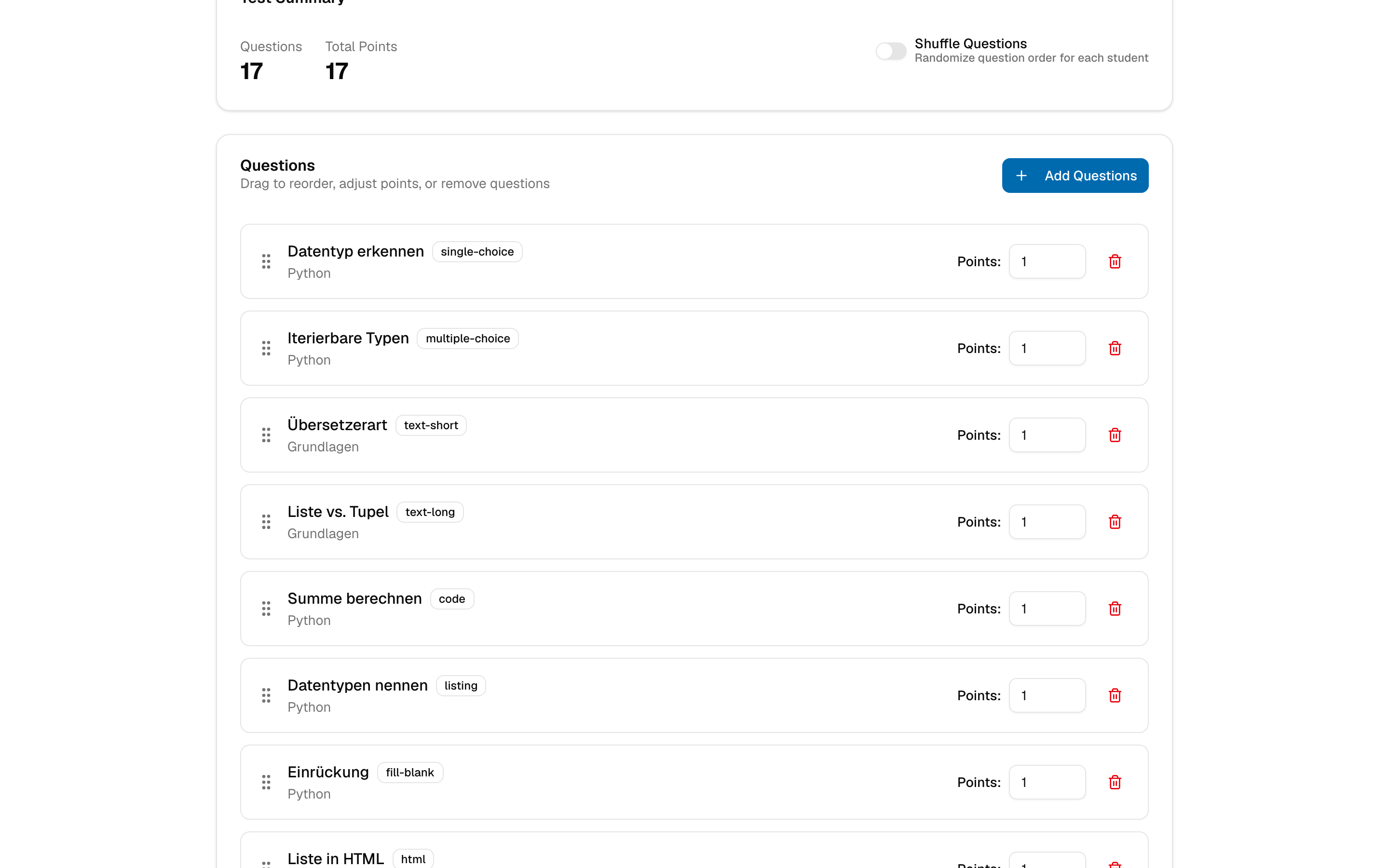Delete the Datentyp erkennen question
The width and height of the screenshot is (1389, 868).
pos(1115,261)
